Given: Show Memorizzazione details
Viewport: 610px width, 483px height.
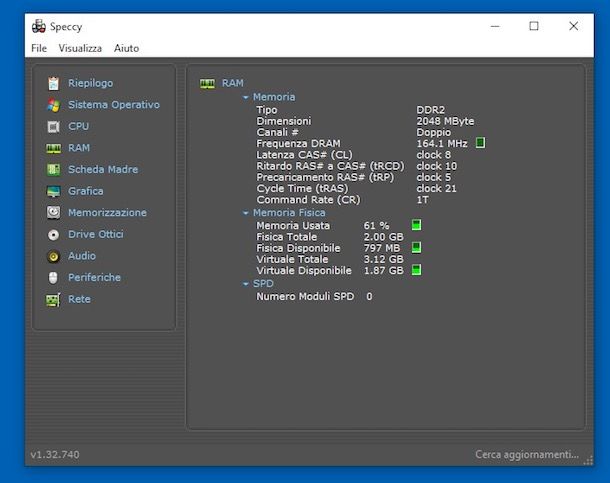Looking at the screenshot, I should tap(107, 213).
